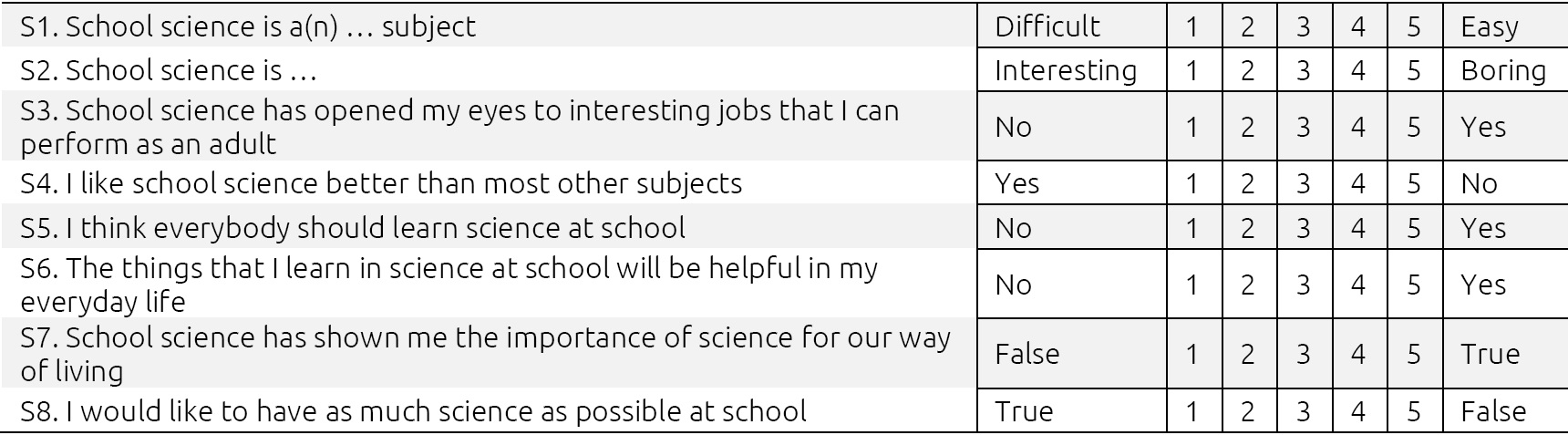This screenshot has width=1568, height=435.
Task: Choose rating 5 for S5 statement row
Action: pyautogui.click(x=1414, y=228)
